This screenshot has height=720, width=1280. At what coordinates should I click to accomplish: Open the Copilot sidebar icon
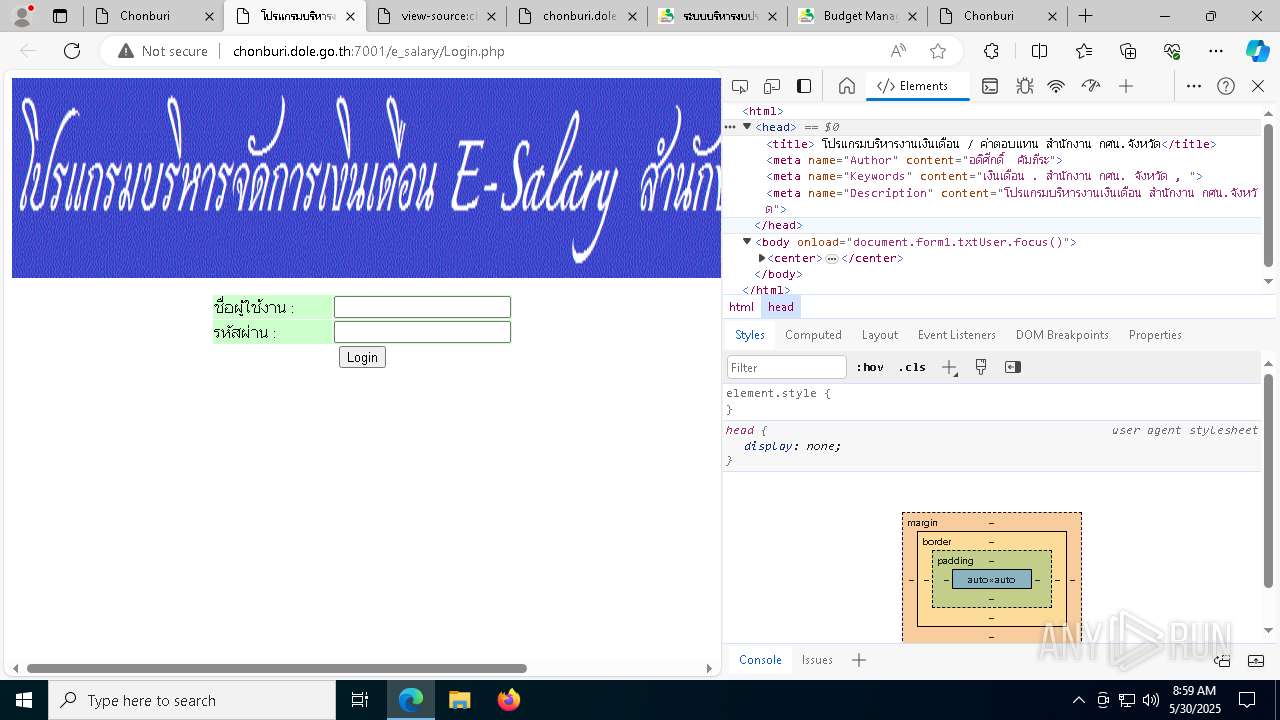1257,51
